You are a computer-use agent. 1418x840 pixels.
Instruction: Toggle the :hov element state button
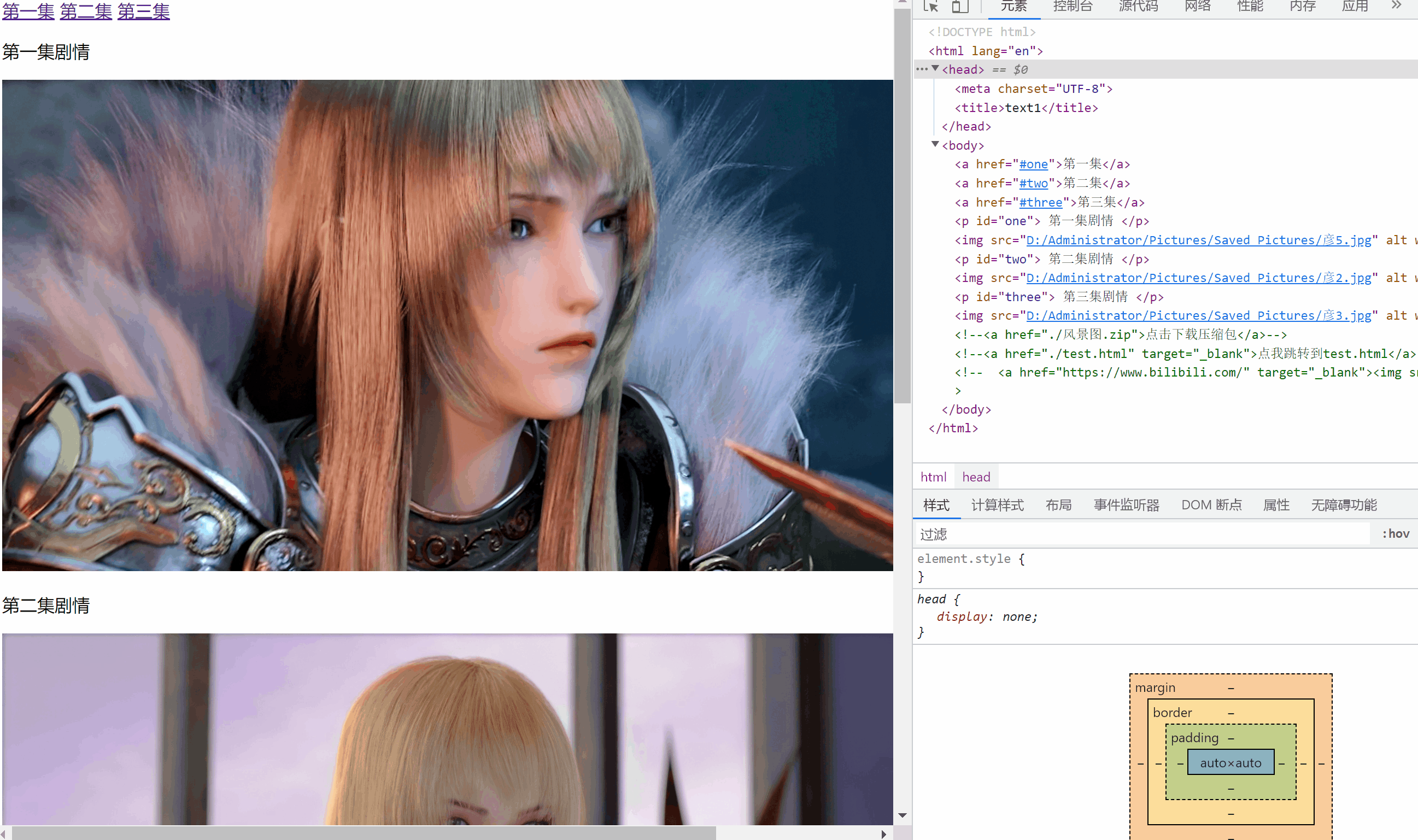pos(1396,534)
